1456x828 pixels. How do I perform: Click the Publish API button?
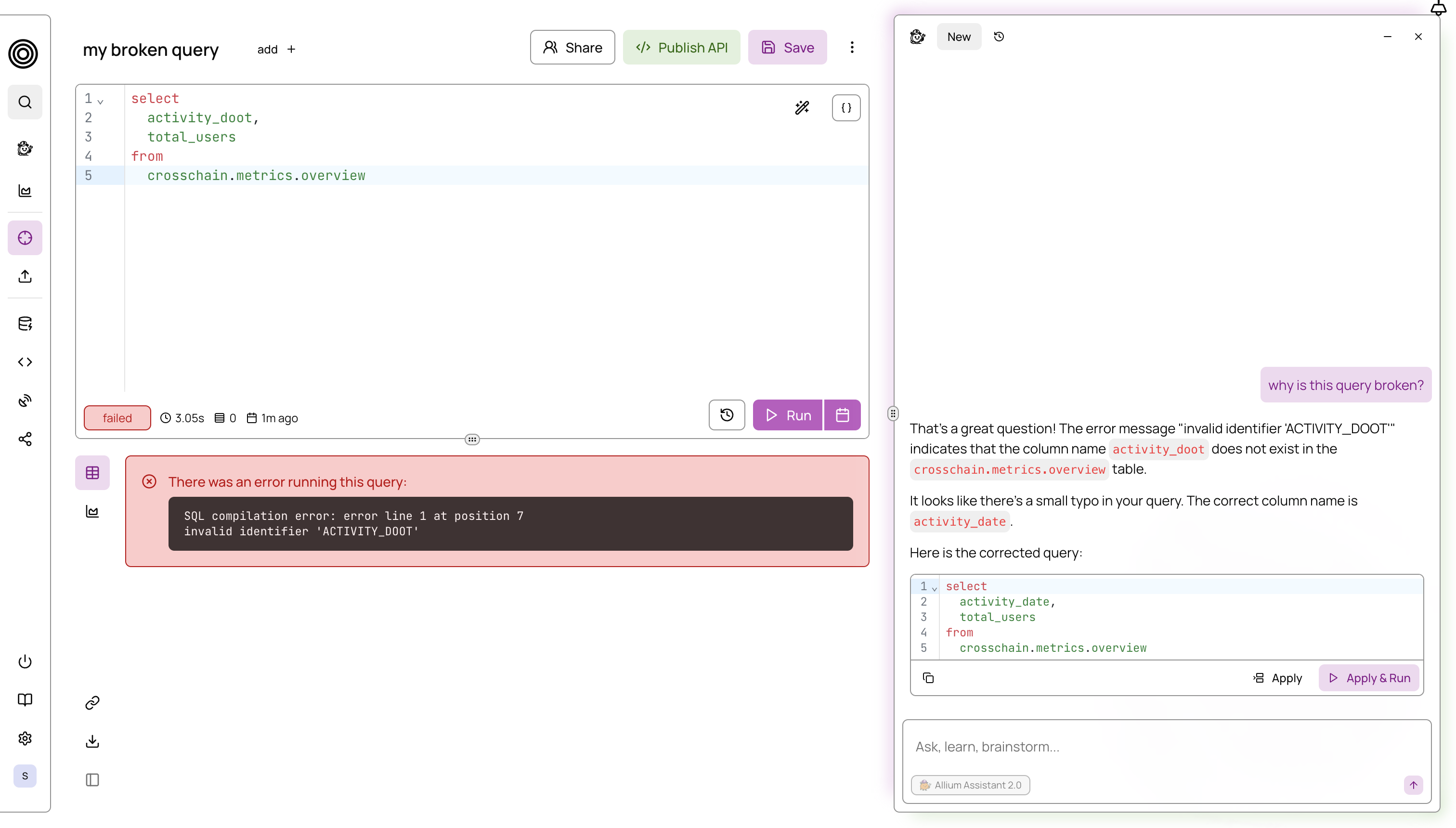pos(681,47)
